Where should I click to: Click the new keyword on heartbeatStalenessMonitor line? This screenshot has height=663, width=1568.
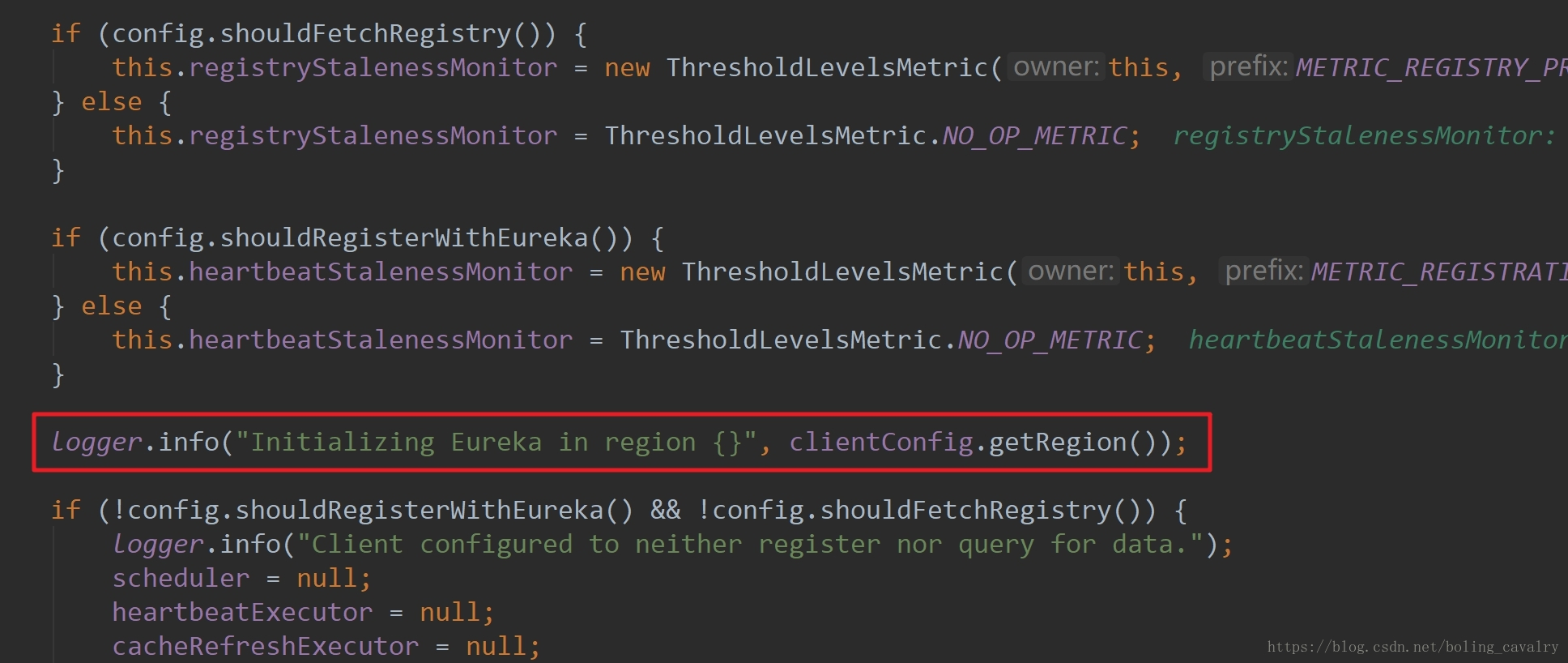pyautogui.click(x=642, y=272)
